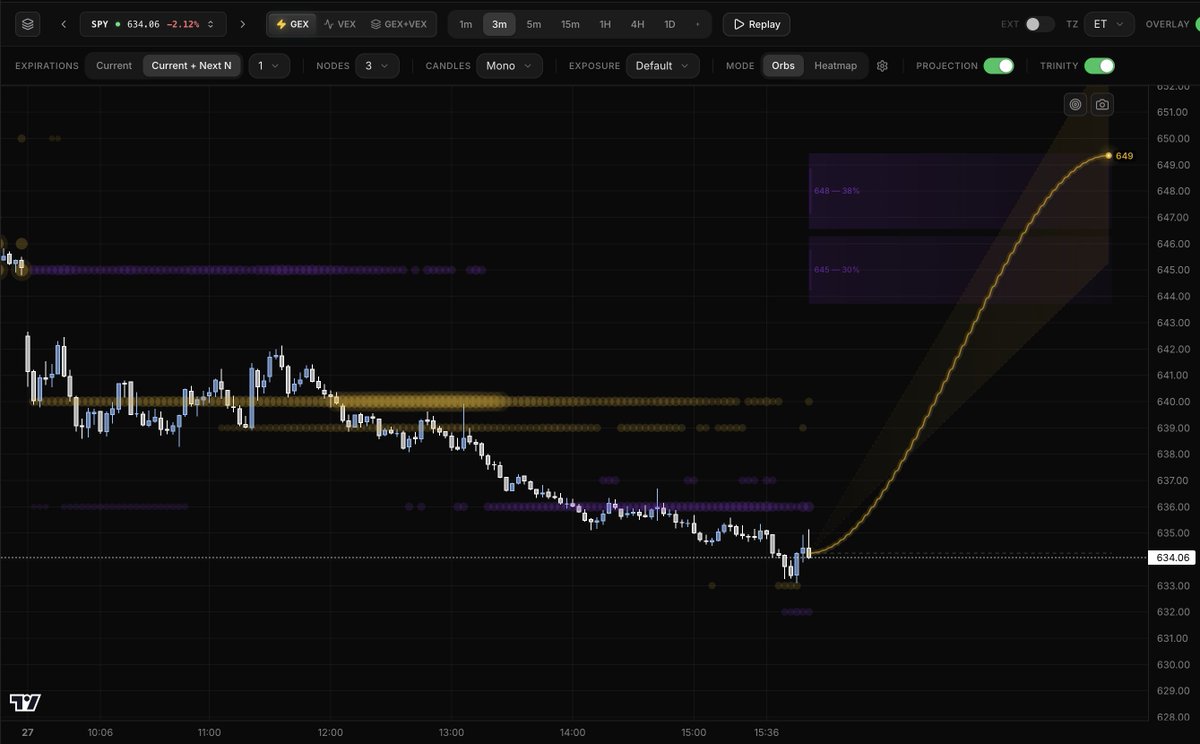Open the ET timezone dropdown

pyautogui.click(x=1109, y=24)
